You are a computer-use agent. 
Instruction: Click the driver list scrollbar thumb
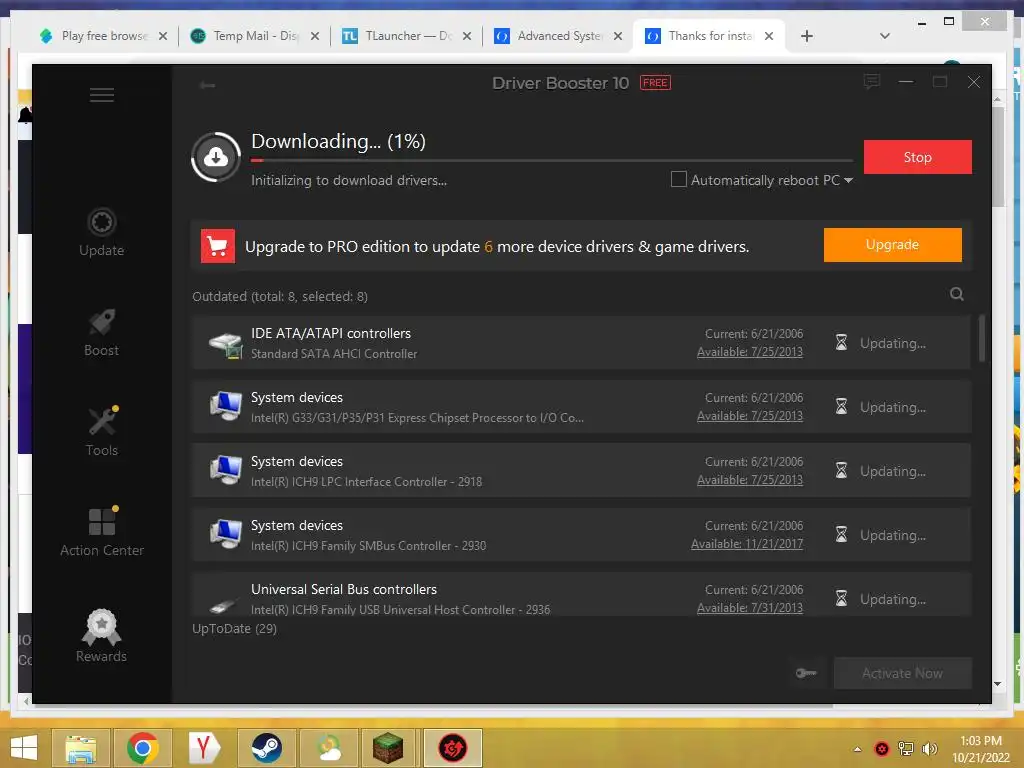(982, 338)
